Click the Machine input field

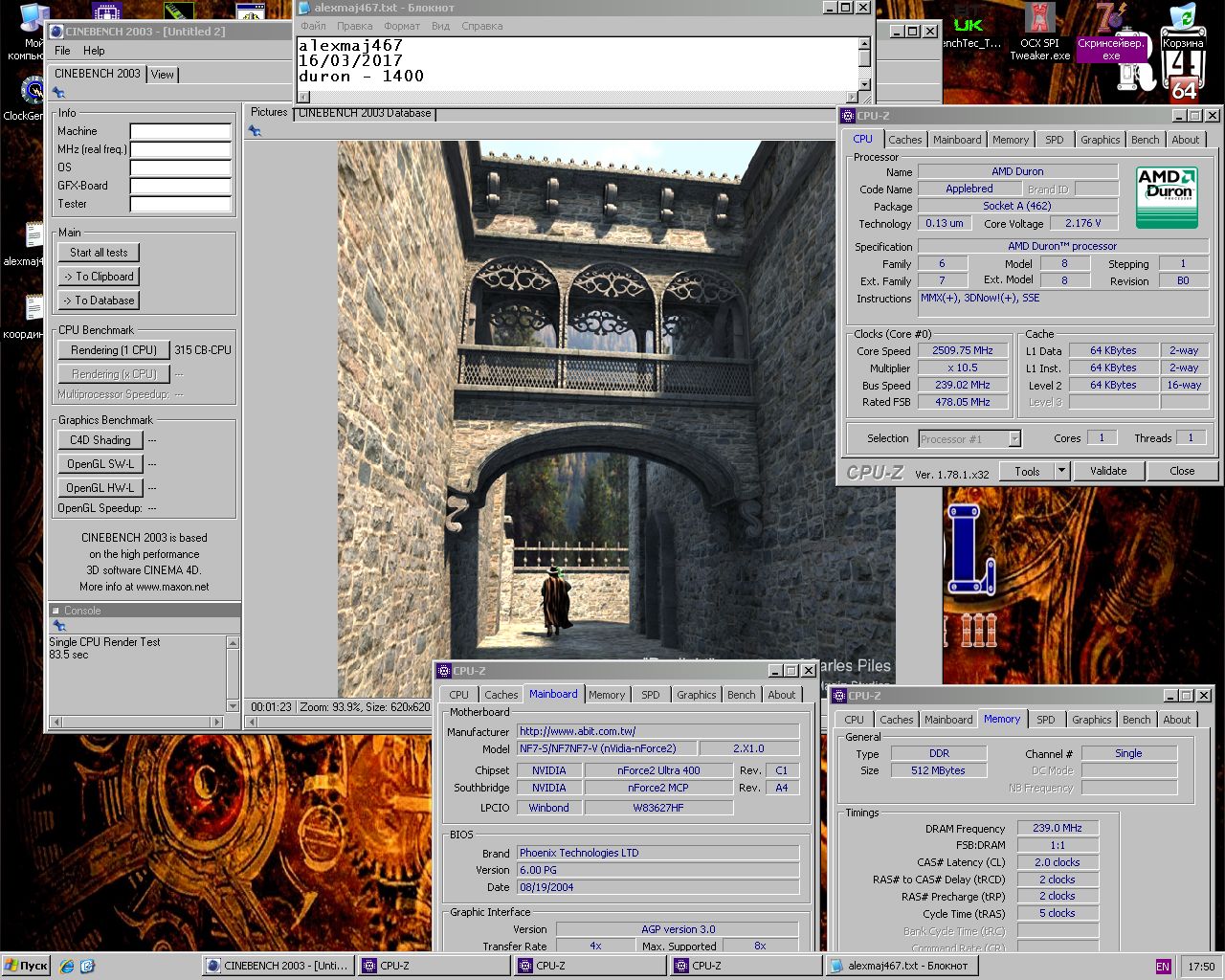pyautogui.click(x=181, y=131)
